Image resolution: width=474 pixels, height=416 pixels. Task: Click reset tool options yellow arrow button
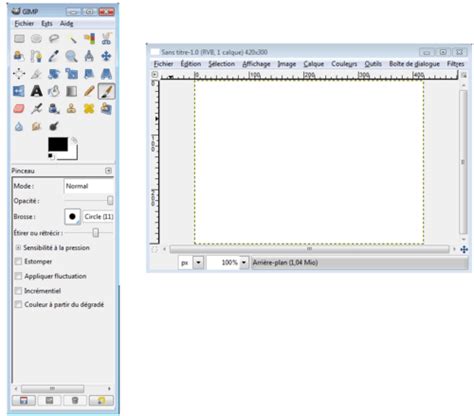[x=101, y=400]
